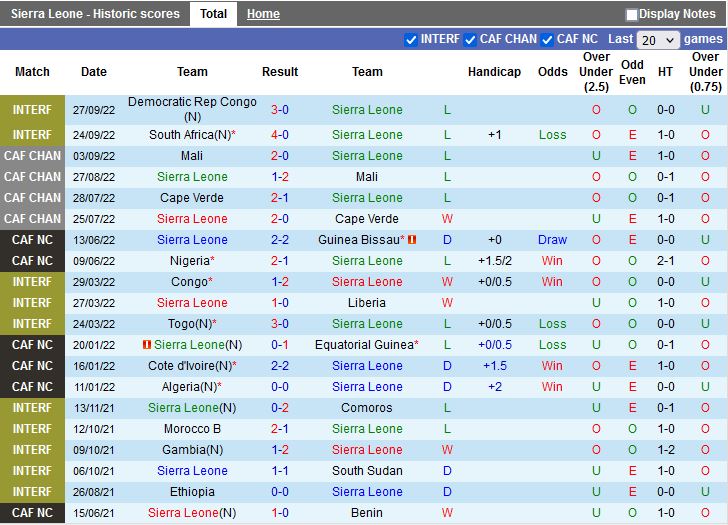Click the date 15/06/21
This screenshot has width=728, height=525.
(x=94, y=513)
